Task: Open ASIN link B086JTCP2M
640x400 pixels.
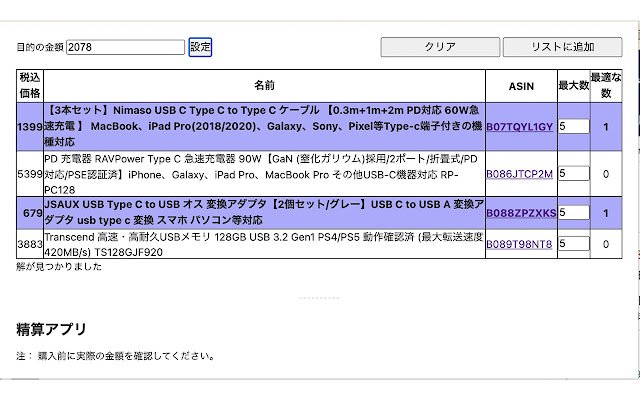Action: [x=519, y=174]
